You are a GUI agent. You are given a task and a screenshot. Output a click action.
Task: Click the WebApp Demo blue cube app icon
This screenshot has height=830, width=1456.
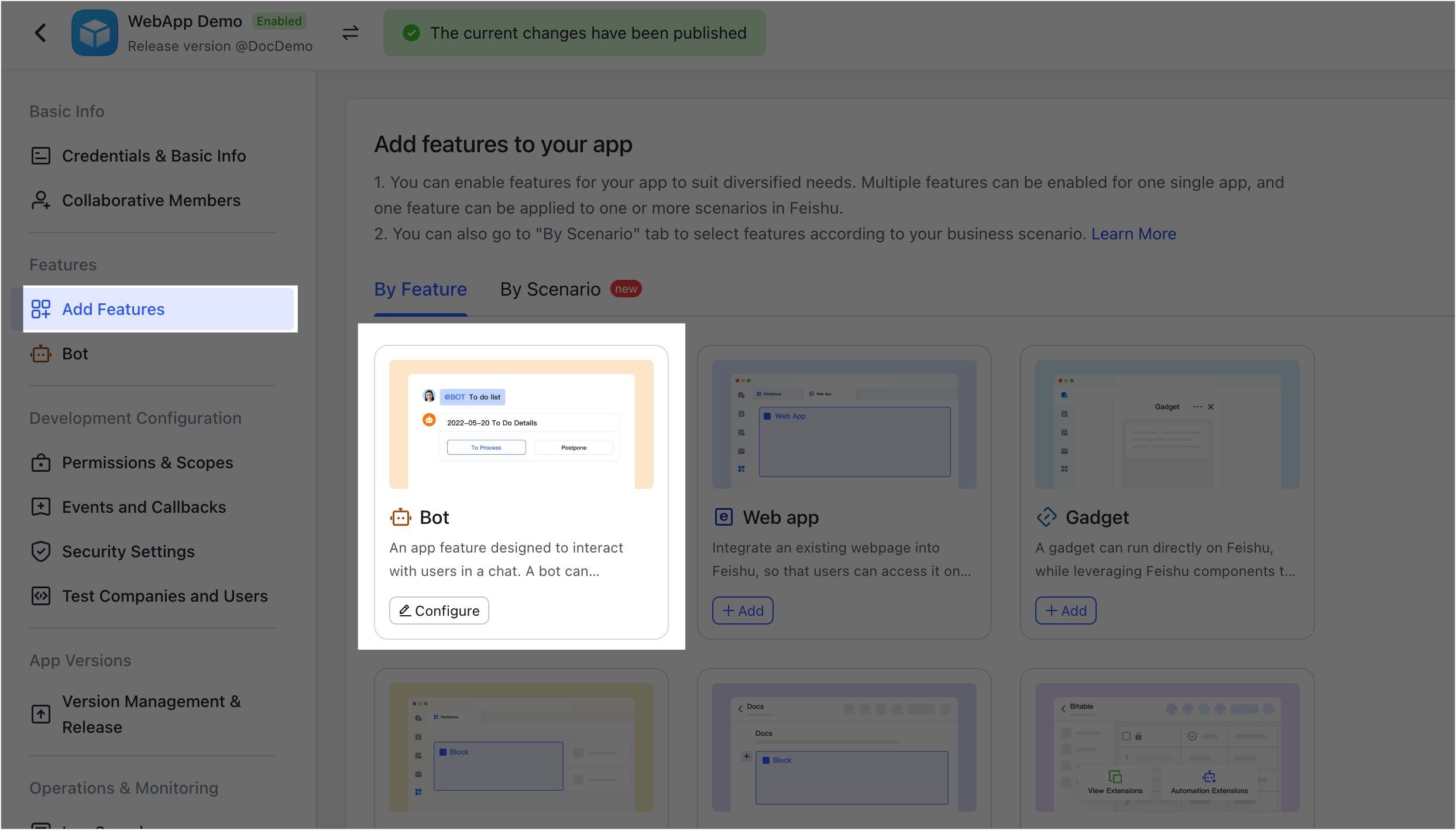tap(94, 33)
